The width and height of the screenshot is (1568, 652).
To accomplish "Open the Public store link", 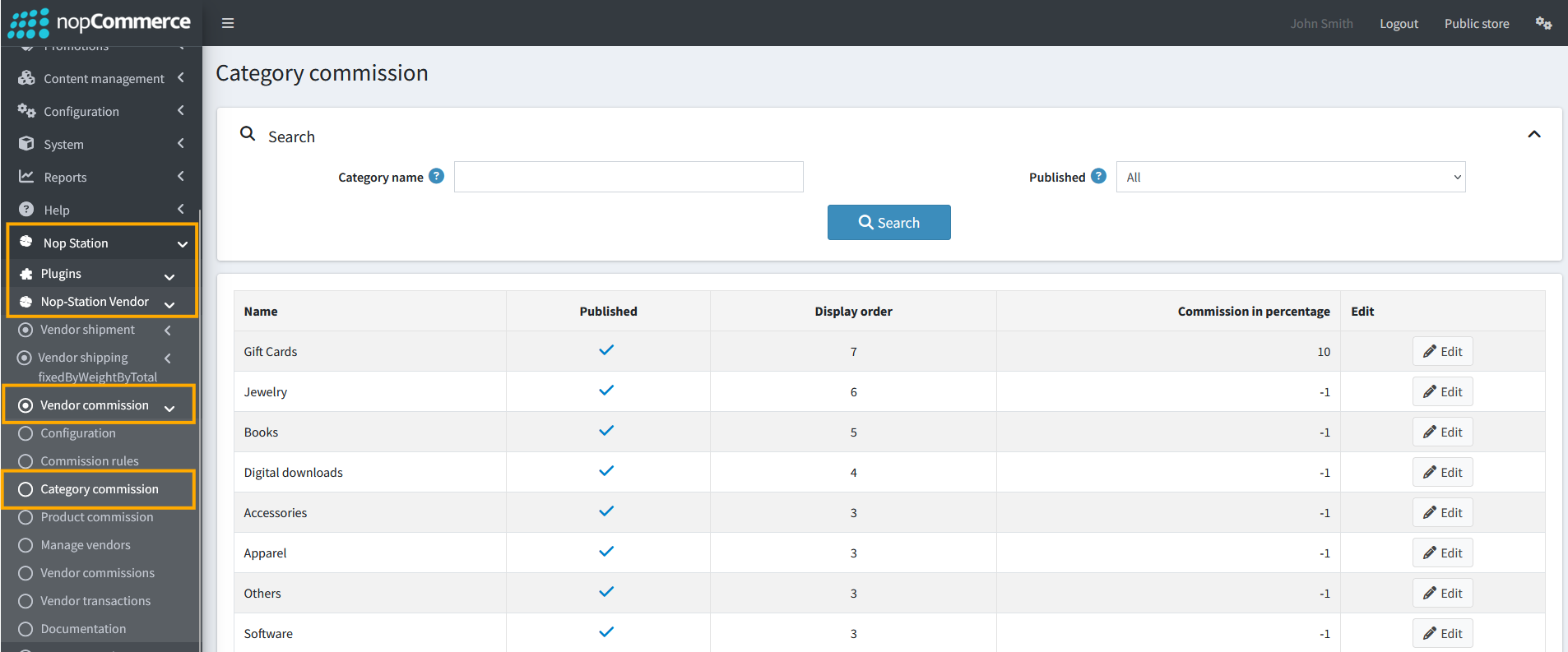I will (x=1477, y=24).
